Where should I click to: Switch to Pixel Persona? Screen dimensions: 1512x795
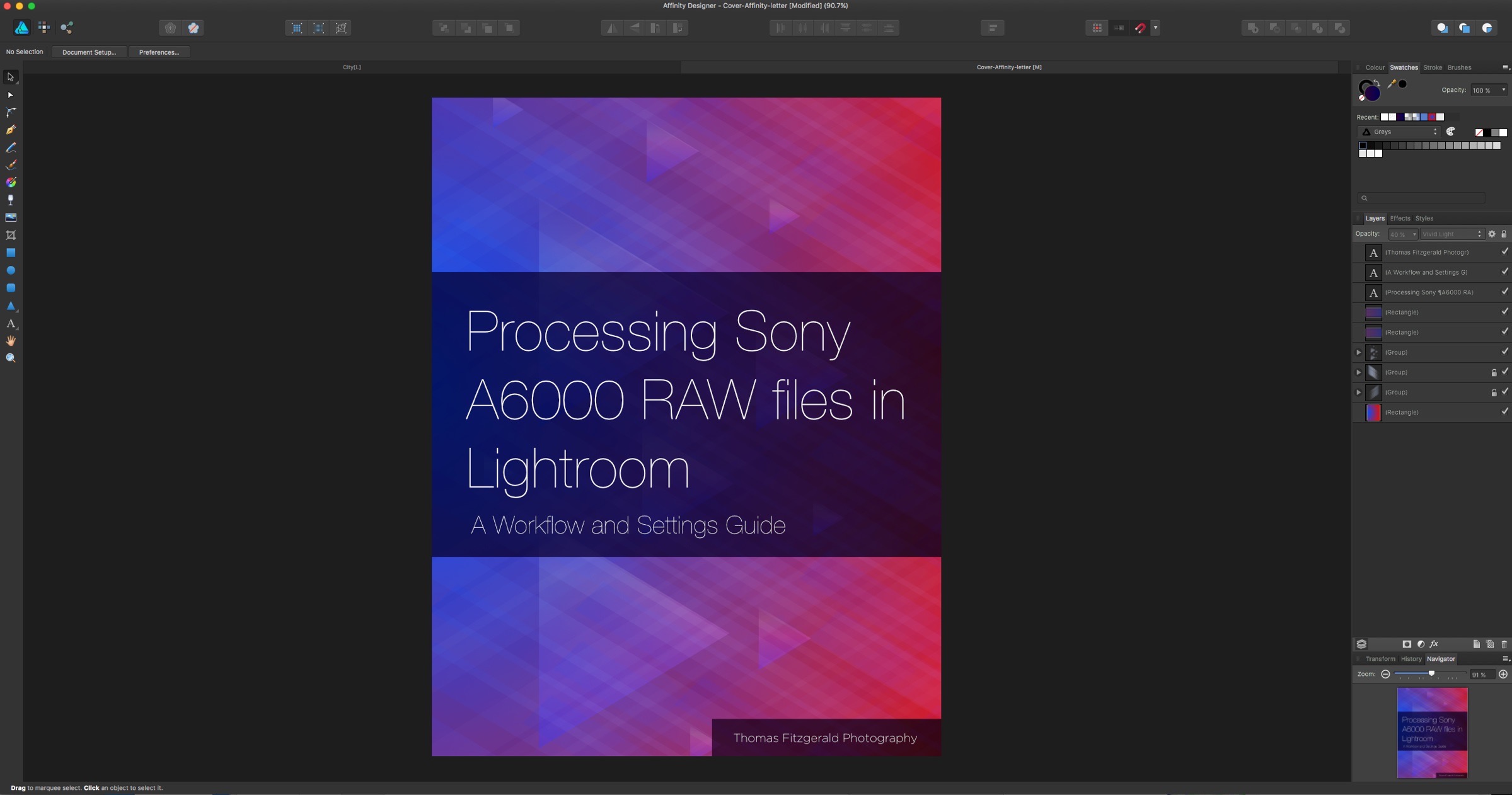(x=44, y=28)
